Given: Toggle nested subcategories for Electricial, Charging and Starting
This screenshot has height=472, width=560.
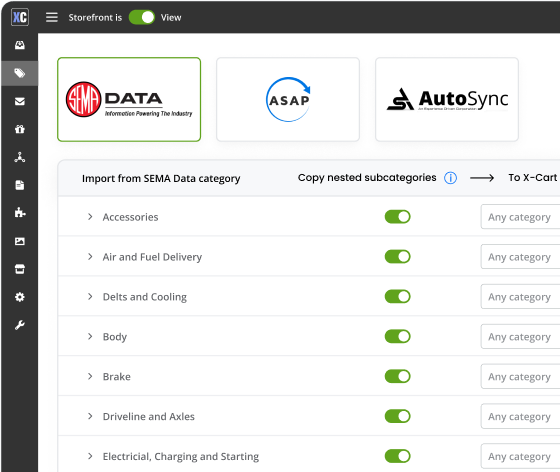Looking at the screenshot, I should pyautogui.click(x=398, y=456).
